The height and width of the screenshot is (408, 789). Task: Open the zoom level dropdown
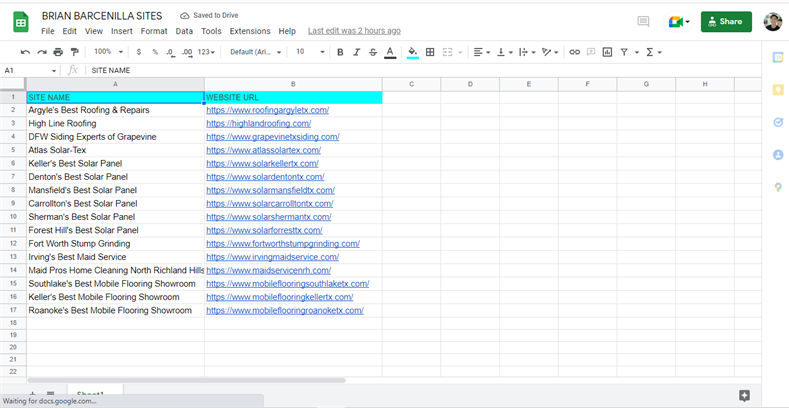tap(109, 52)
